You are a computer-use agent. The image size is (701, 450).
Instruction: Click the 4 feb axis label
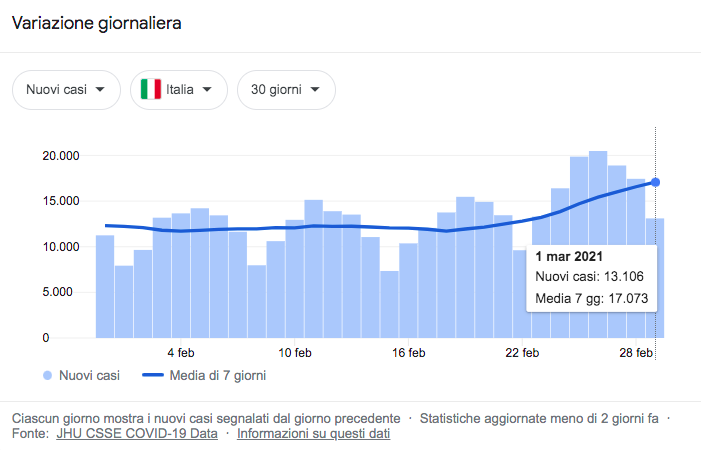(181, 353)
